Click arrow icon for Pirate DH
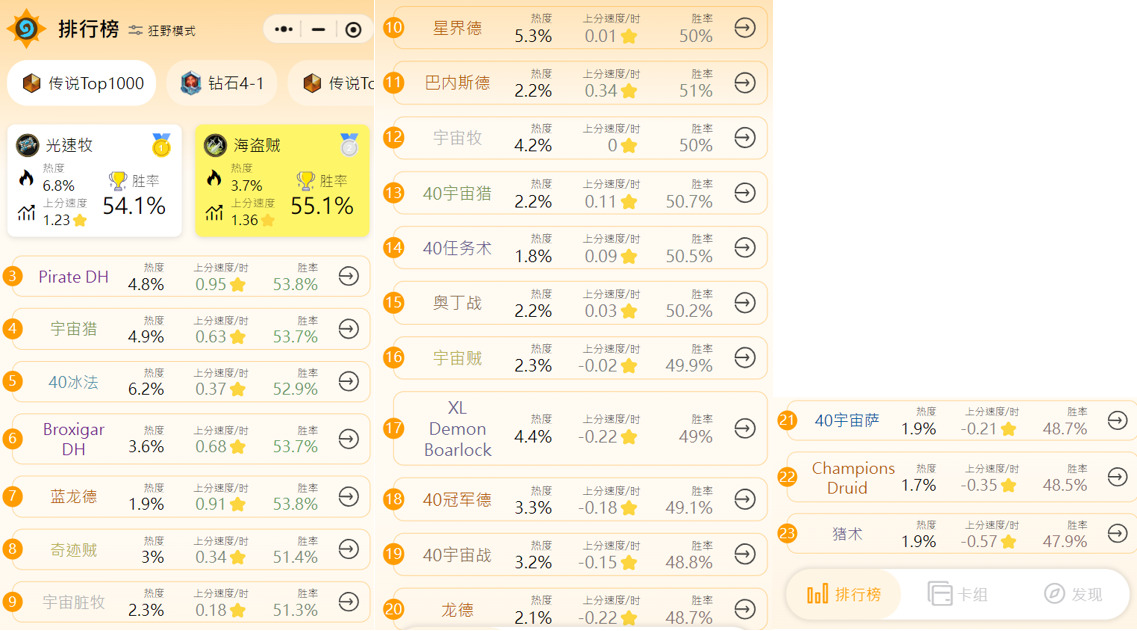Viewport: 1137px width, 631px height. coord(348,276)
